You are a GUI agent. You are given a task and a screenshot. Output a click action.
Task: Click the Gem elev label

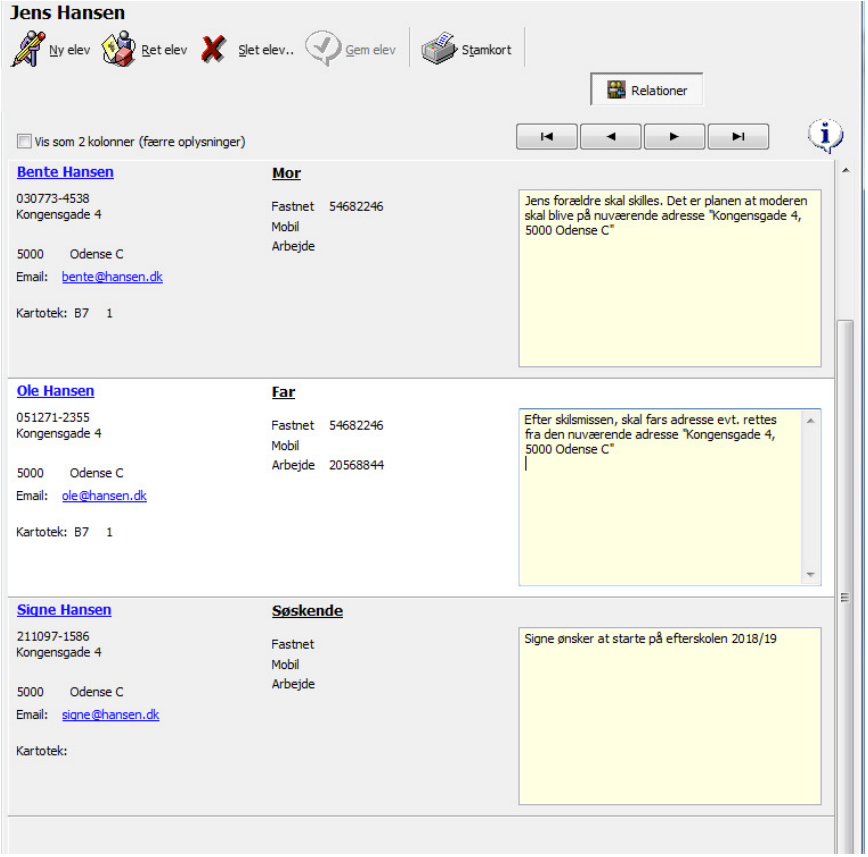[370, 50]
